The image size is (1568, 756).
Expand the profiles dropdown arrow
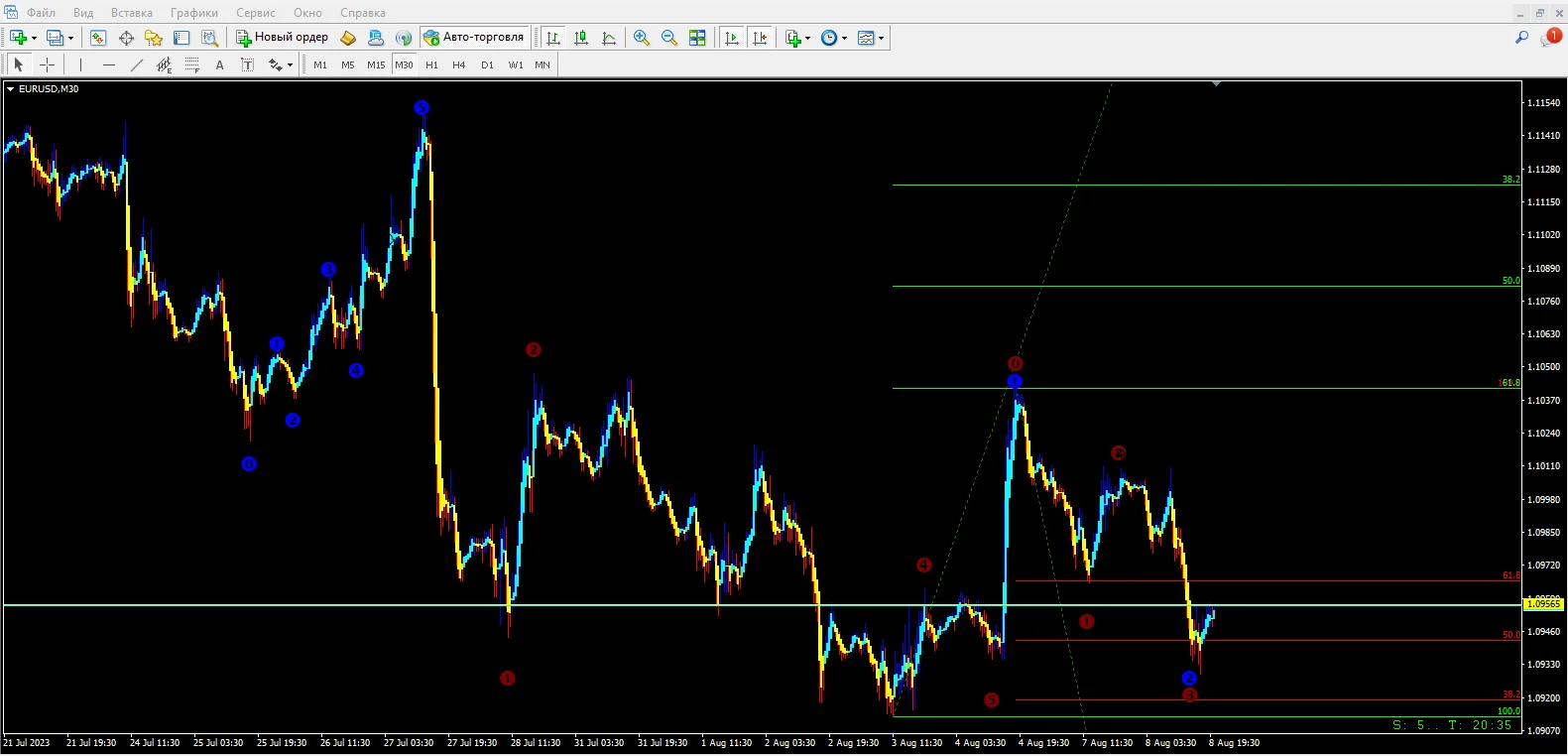pyautogui.click(x=70, y=38)
